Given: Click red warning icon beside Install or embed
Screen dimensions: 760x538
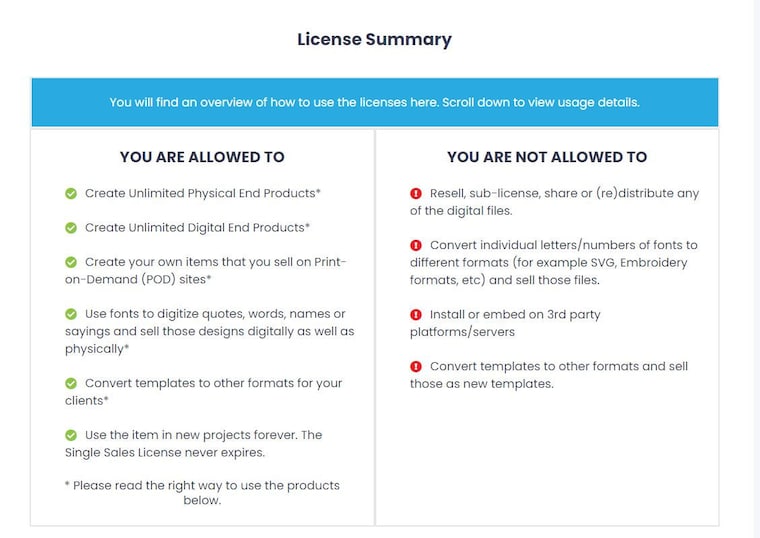Looking at the screenshot, I should [416, 315].
